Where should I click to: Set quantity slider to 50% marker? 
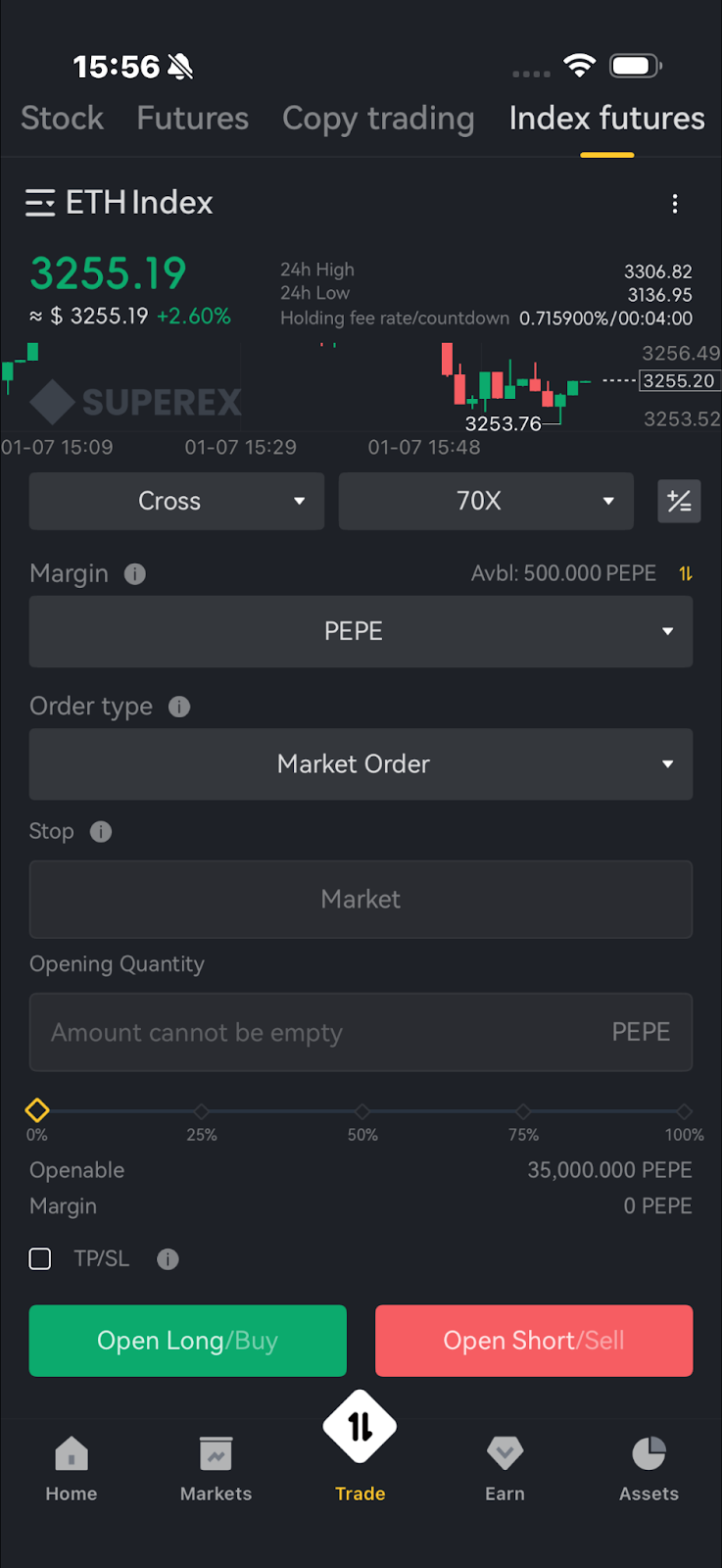click(x=362, y=1111)
